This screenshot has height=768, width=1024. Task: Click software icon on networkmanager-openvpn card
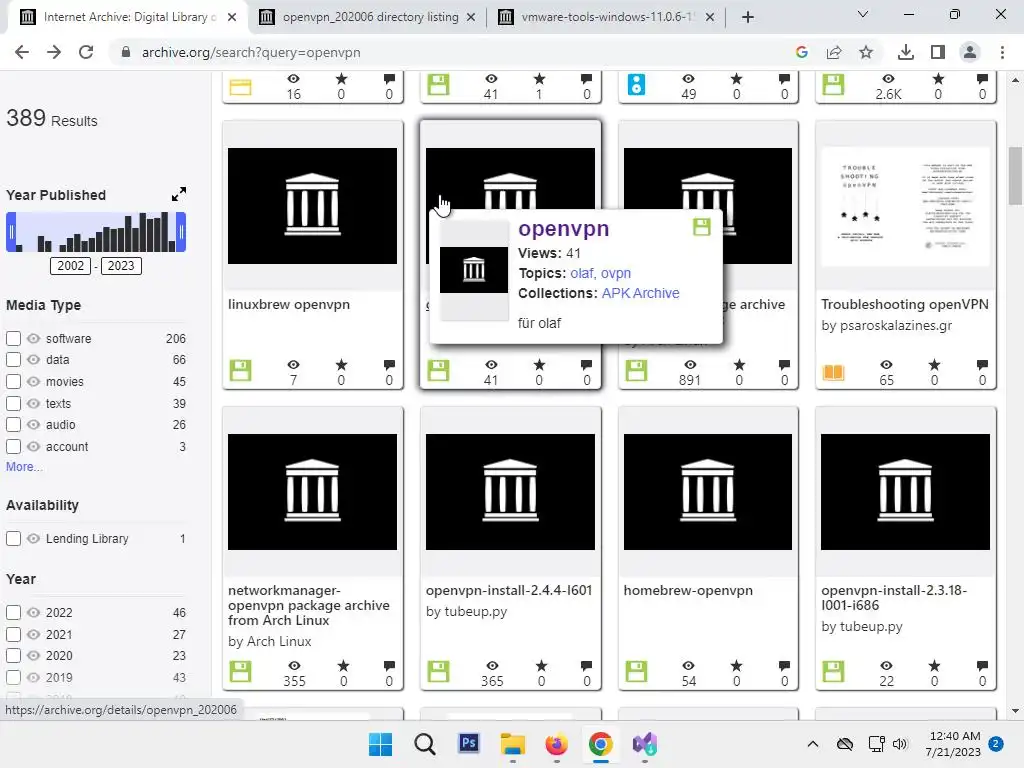tap(240, 671)
